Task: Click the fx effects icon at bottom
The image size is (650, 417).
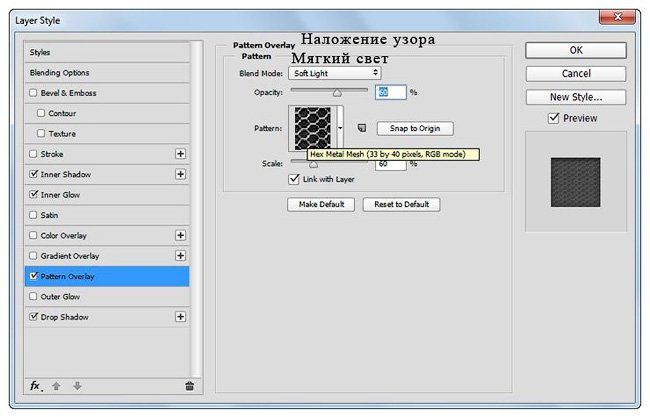Action: point(34,384)
